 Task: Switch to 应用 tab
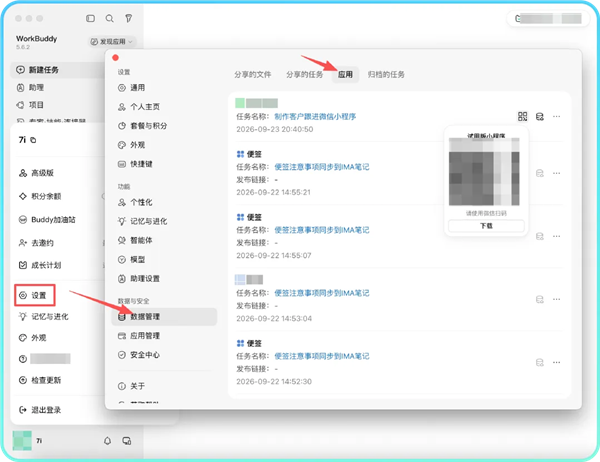tap(346, 75)
